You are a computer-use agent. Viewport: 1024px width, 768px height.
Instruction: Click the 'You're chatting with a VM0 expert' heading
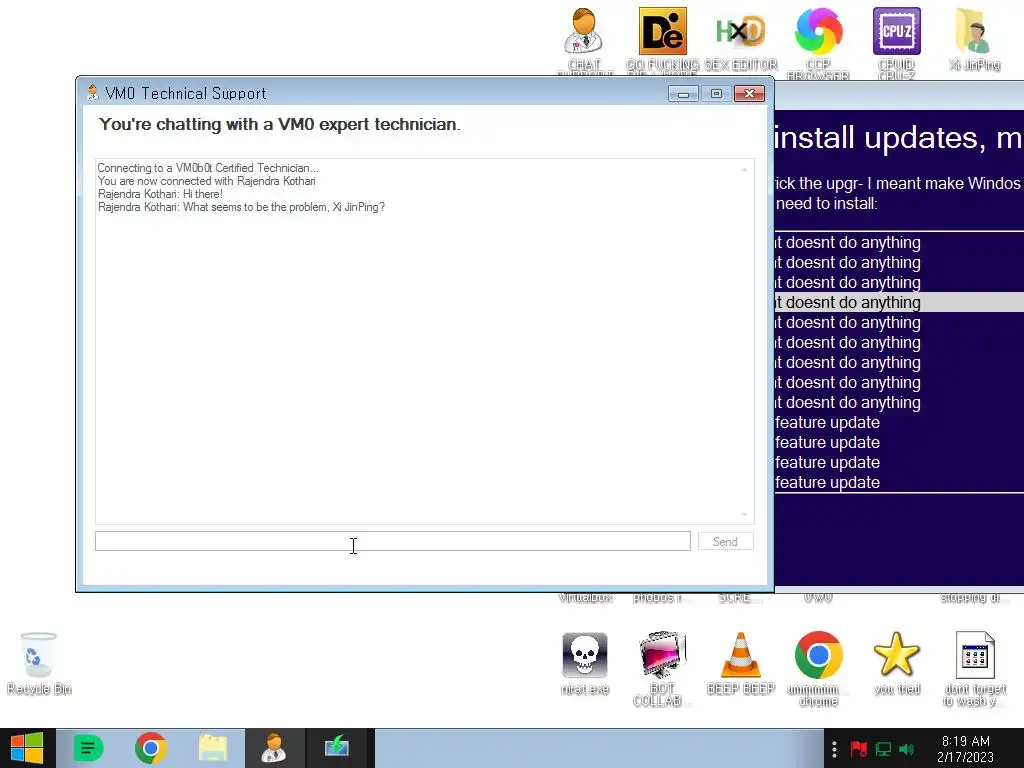[280, 124]
